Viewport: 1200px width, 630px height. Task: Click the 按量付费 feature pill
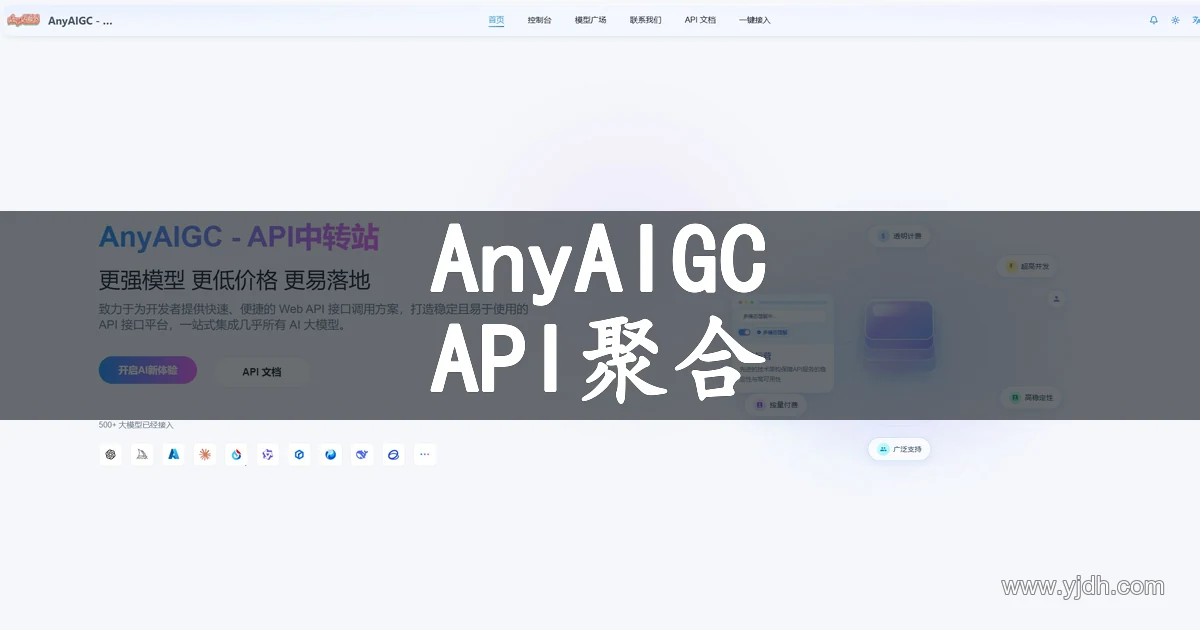[x=775, y=405]
